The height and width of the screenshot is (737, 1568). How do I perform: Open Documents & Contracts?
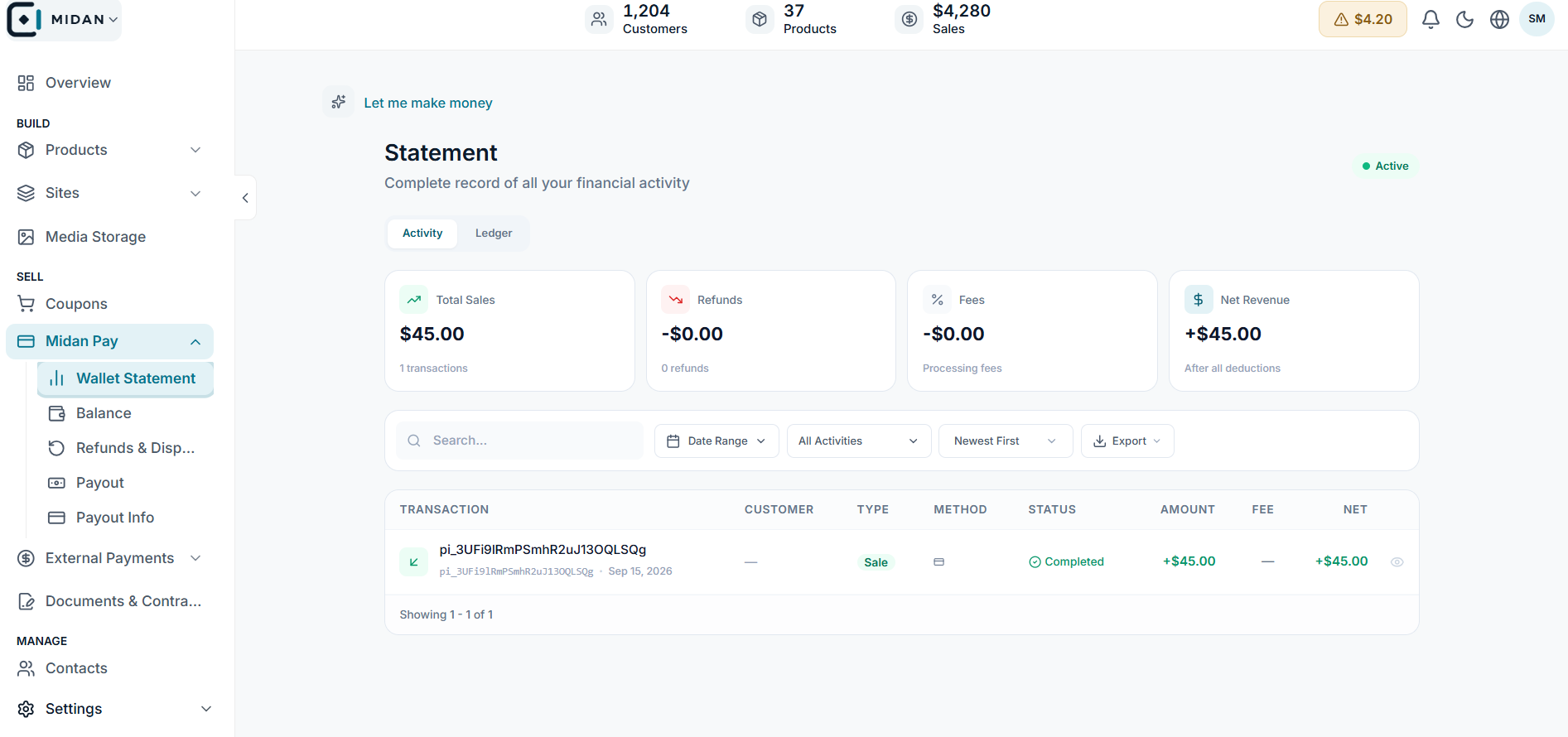(x=123, y=601)
